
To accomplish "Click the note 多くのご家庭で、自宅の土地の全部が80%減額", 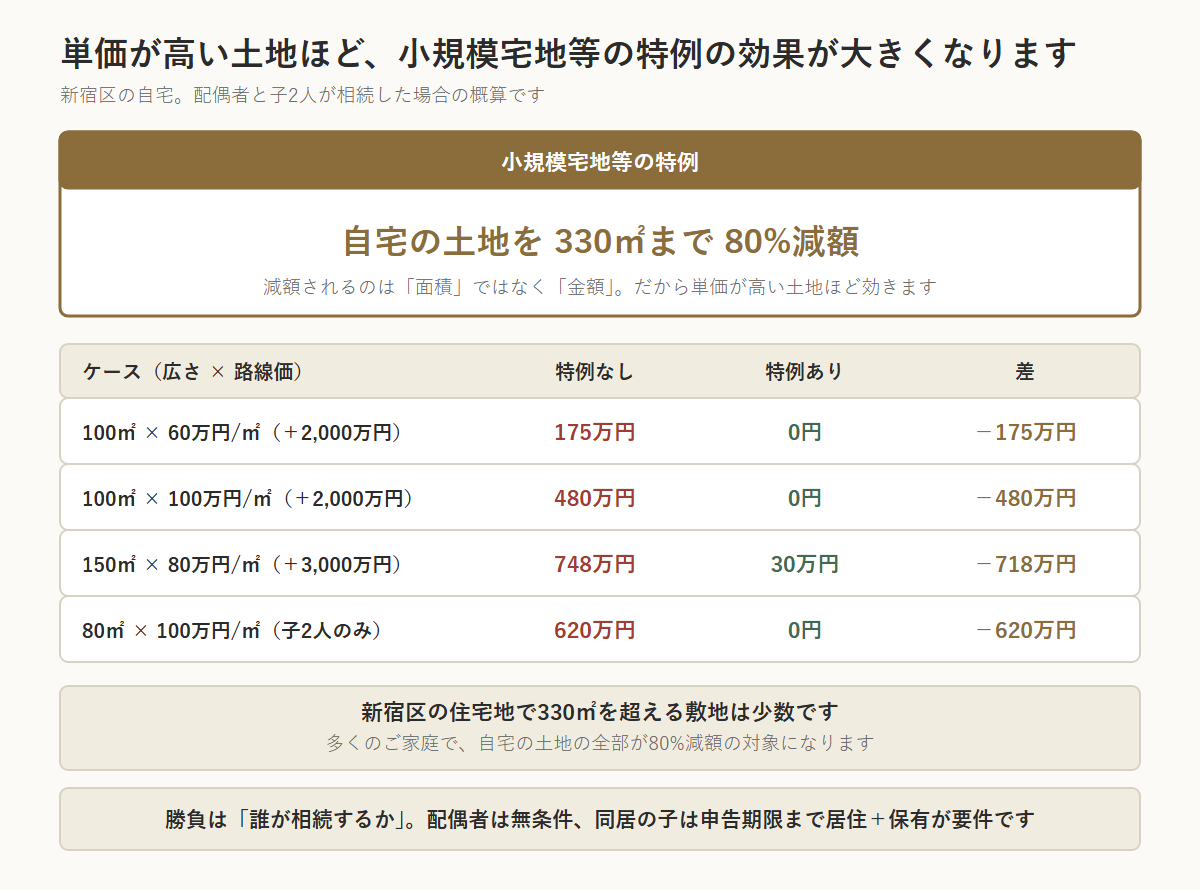I will (x=600, y=744).
